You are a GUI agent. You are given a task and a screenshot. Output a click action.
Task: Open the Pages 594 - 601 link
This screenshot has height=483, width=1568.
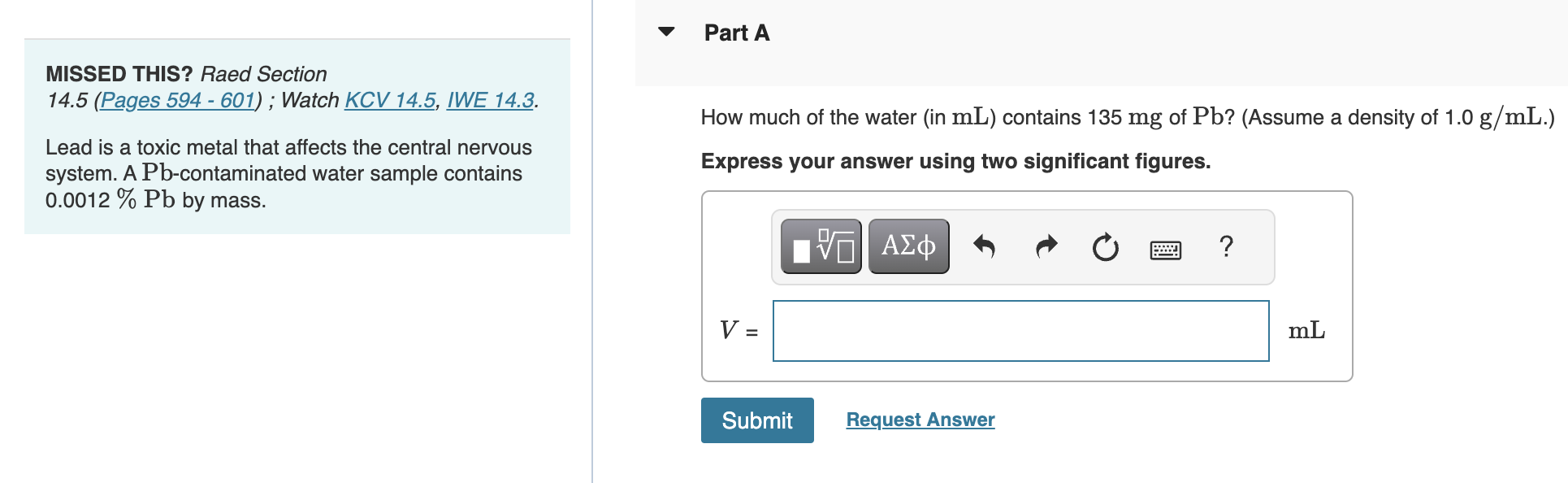point(178,100)
